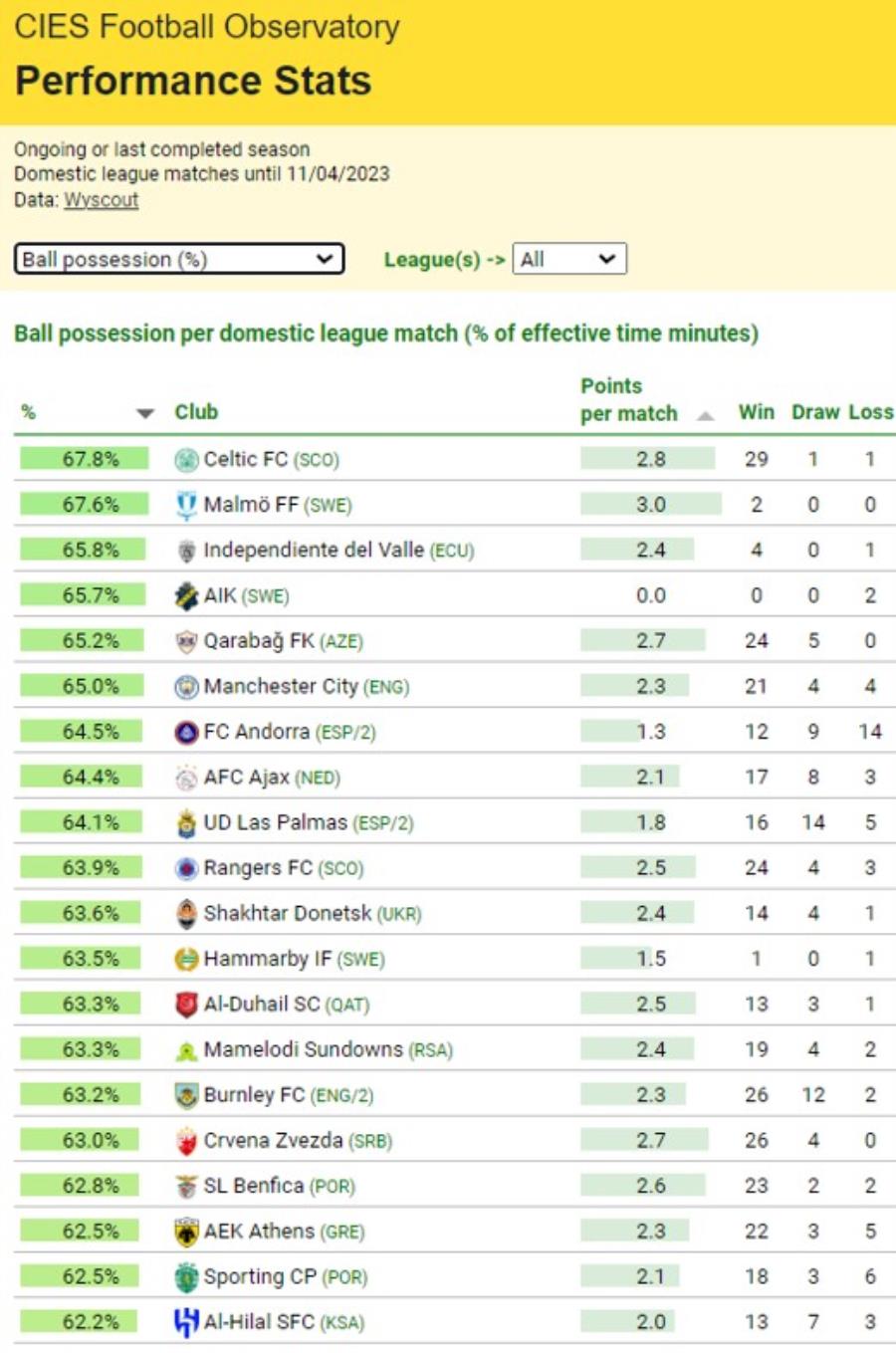Open the Ball possession (%) dropdown
The height and width of the screenshot is (1353, 896).
click(x=179, y=260)
